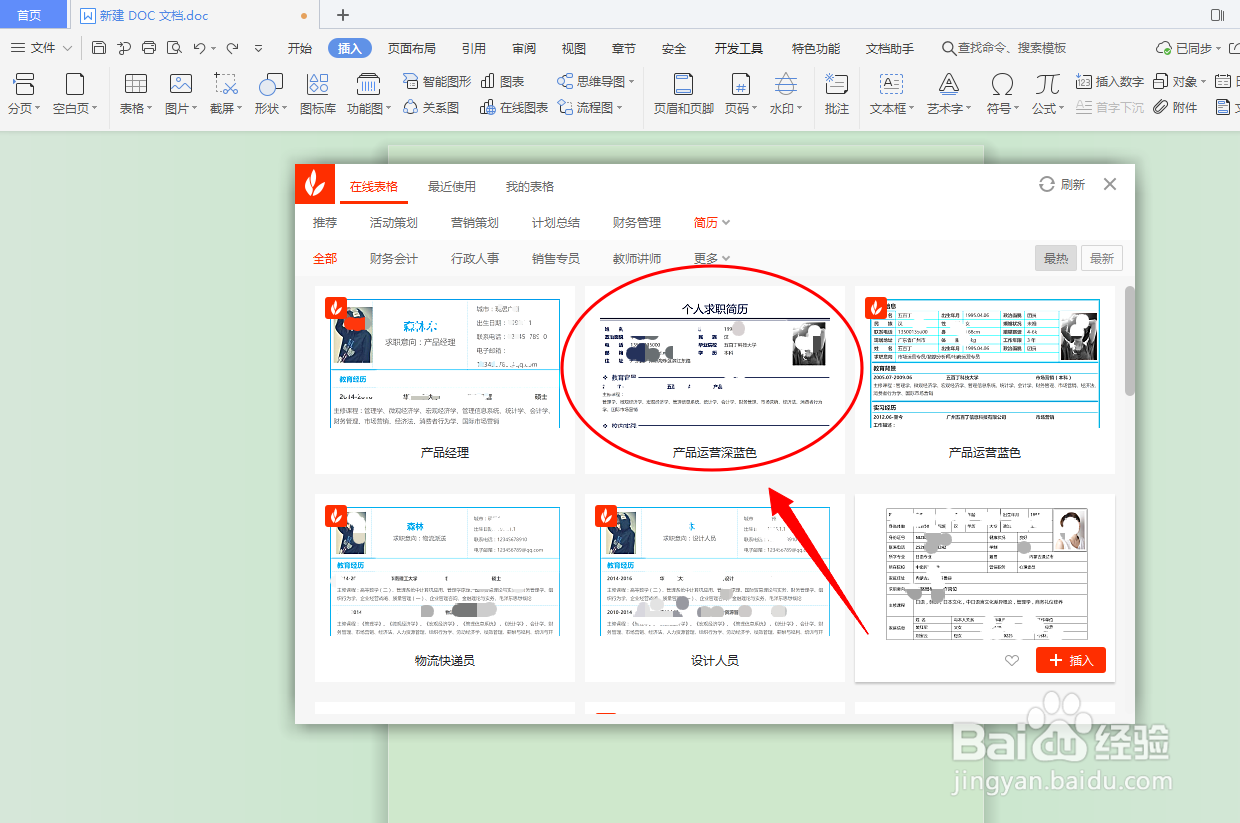Insert an Online Chart (在线图表)

514,107
